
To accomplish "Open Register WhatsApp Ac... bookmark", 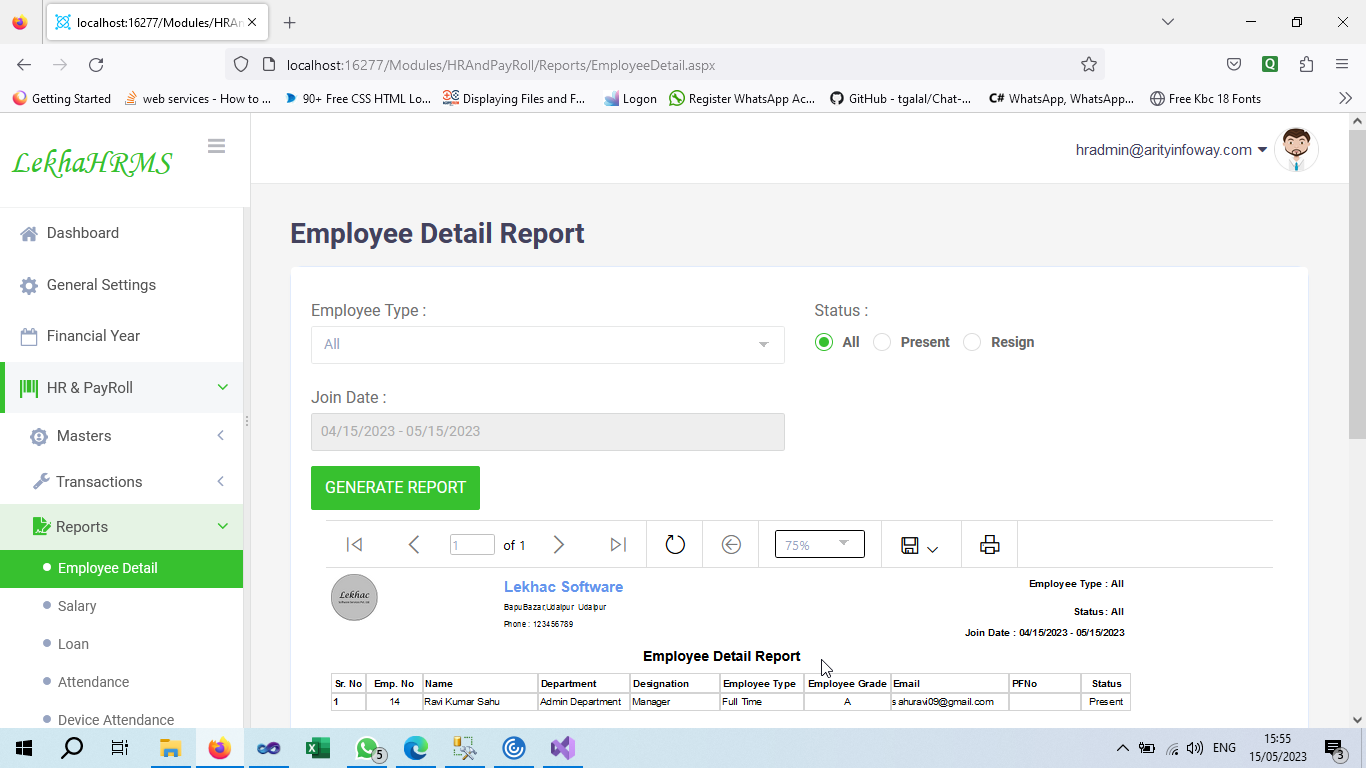I will (742, 99).
